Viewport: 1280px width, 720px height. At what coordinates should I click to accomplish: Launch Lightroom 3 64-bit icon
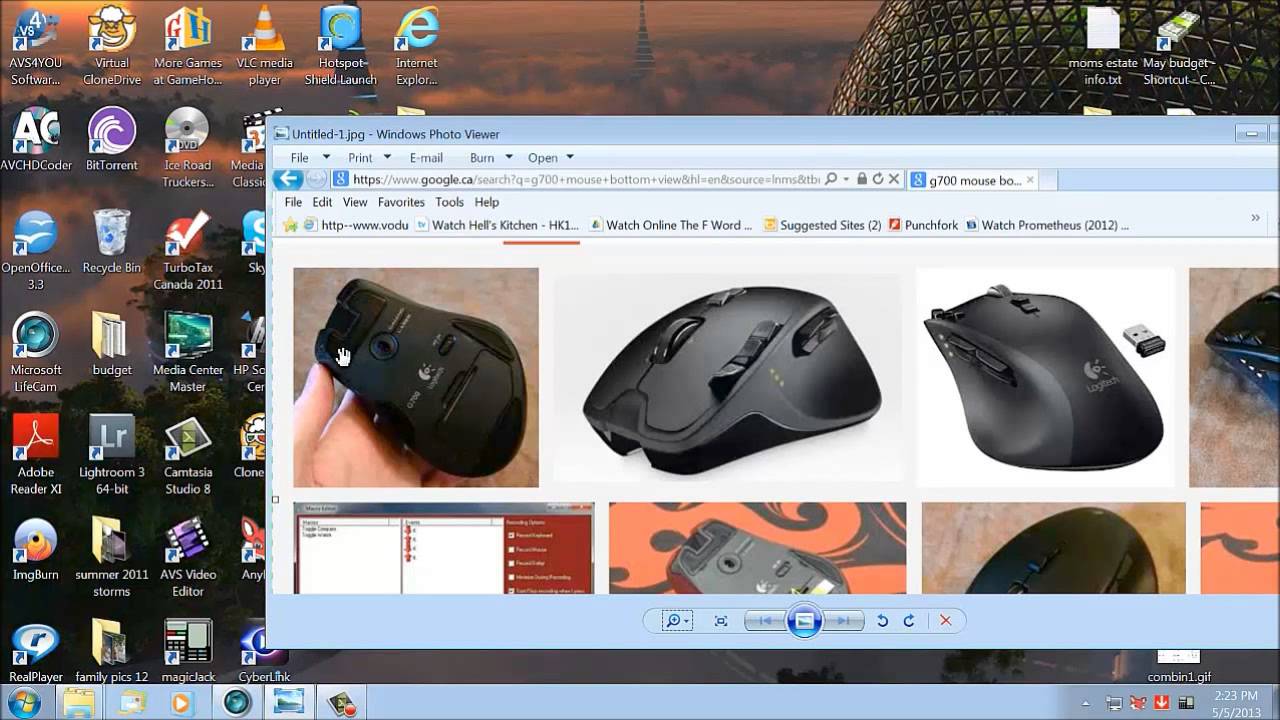(x=112, y=455)
